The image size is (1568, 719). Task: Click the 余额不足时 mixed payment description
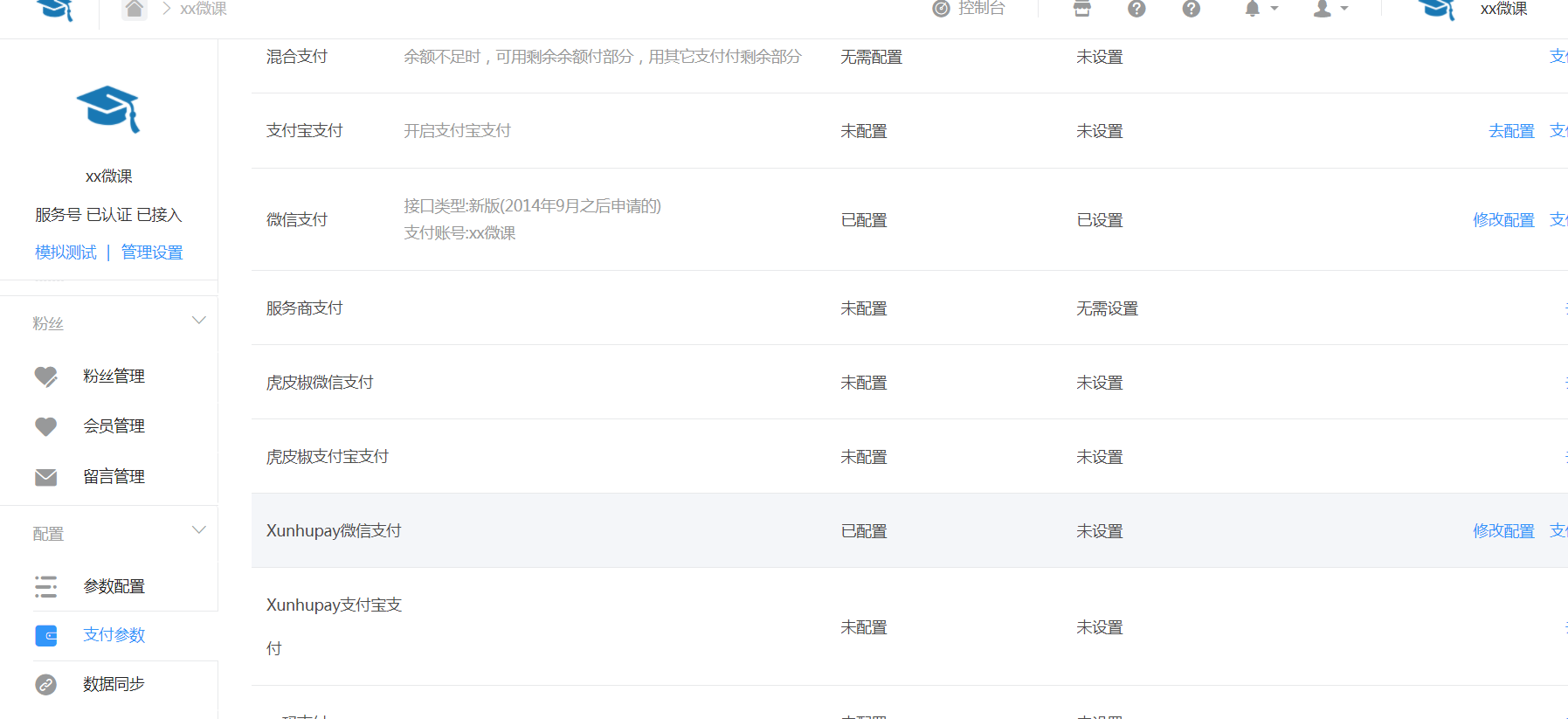click(603, 57)
